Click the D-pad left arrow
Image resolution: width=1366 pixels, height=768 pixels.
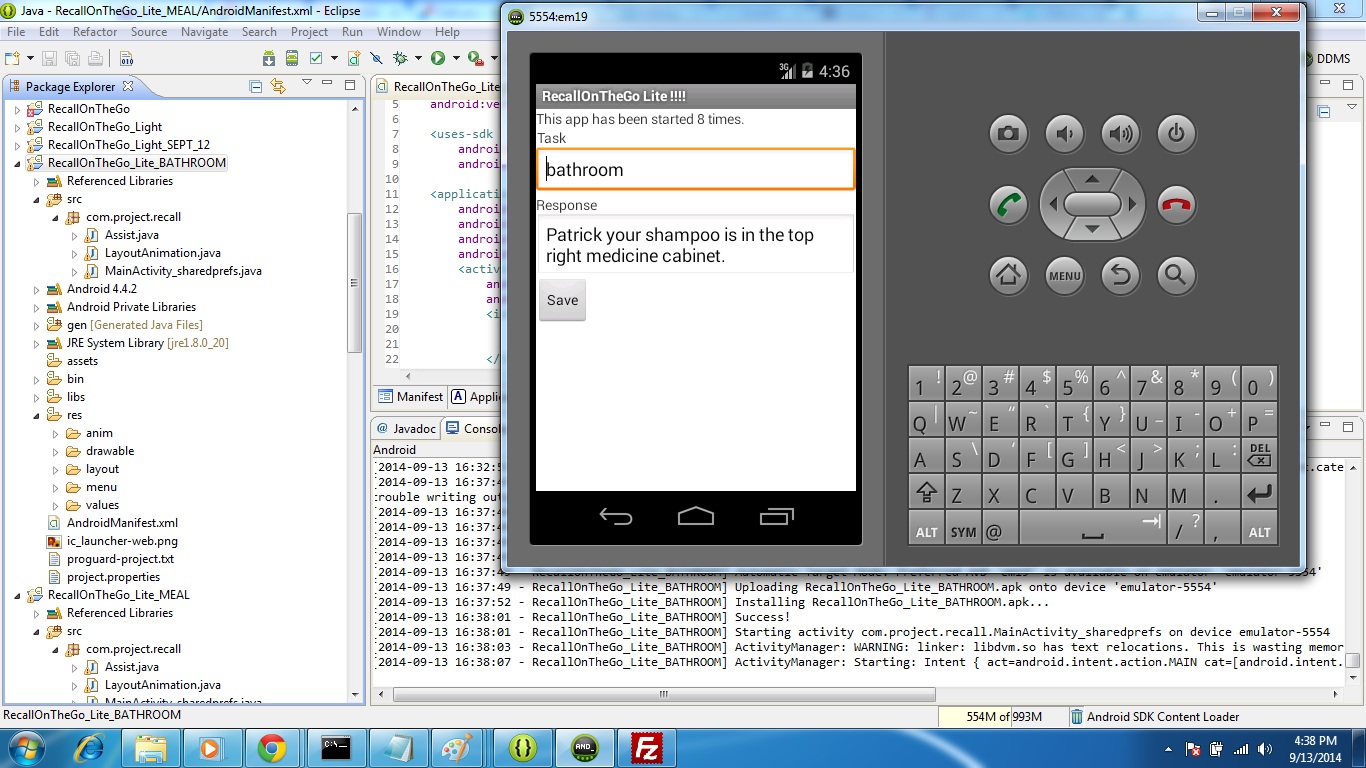click(1052, 204)
